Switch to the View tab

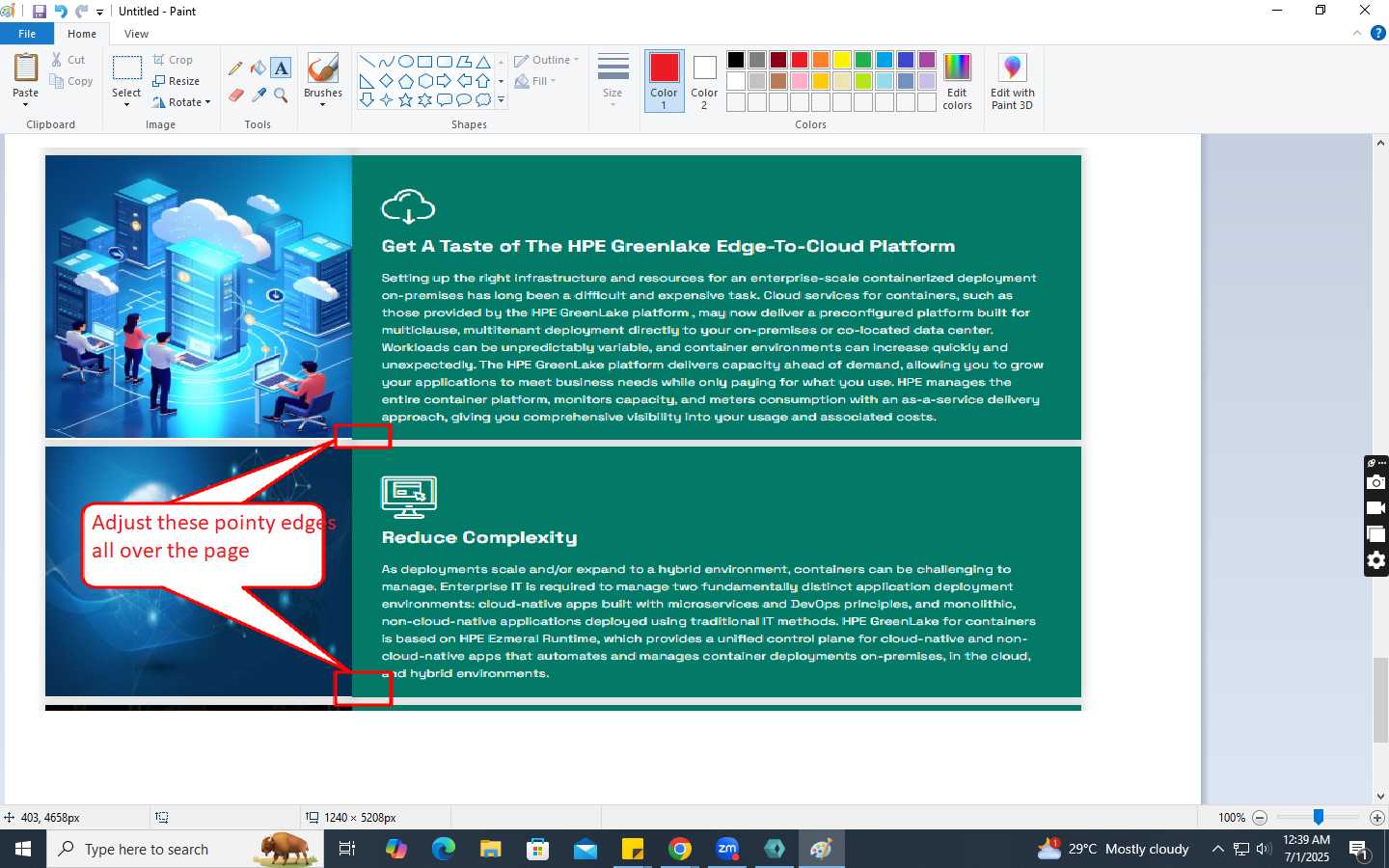136,34
